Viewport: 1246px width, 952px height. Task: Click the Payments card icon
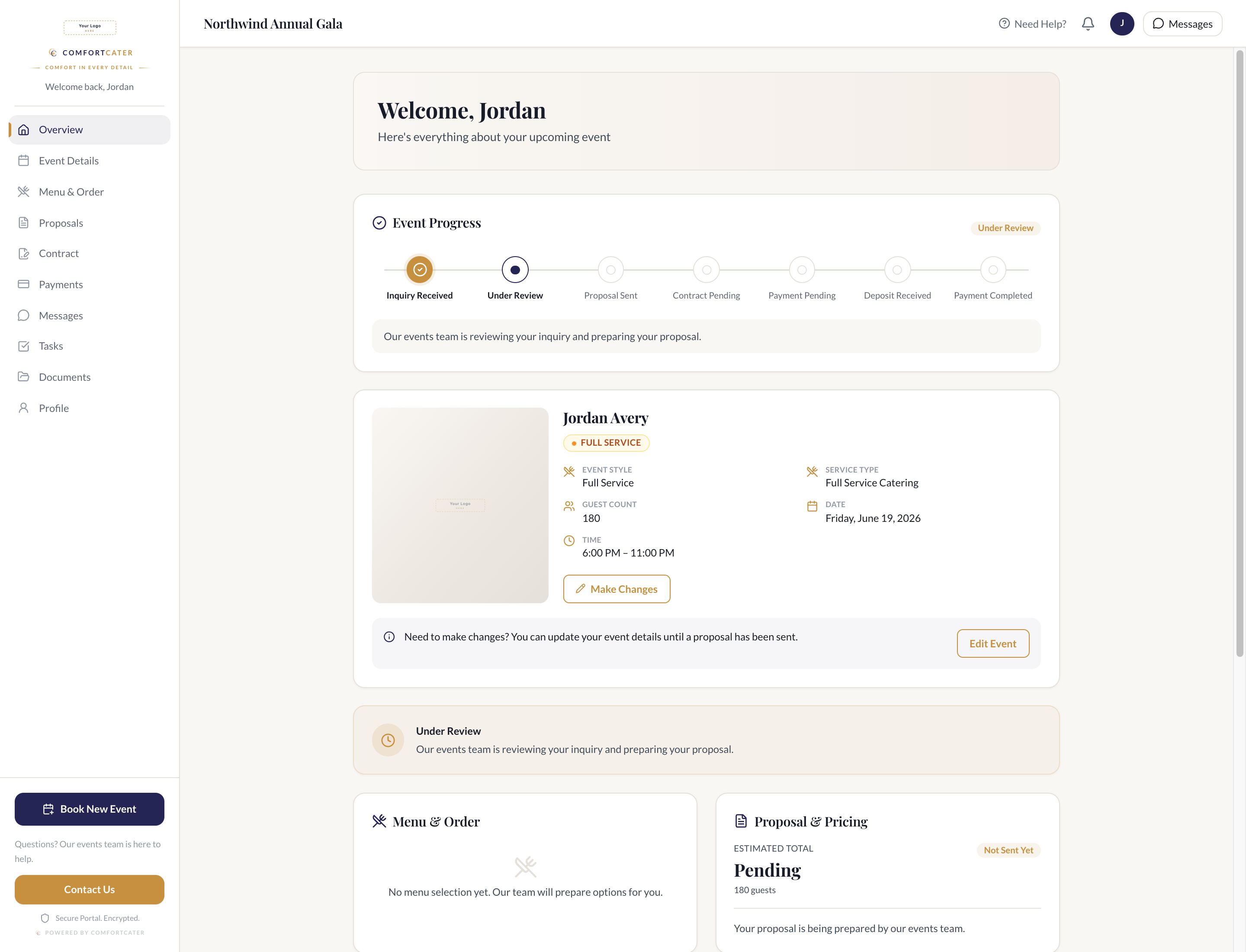(23, 284)
